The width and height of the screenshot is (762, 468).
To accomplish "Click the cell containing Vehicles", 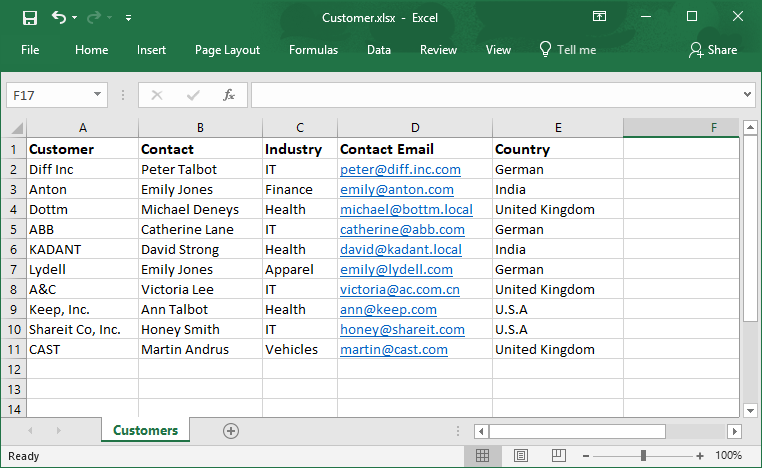I will (300, 349).
